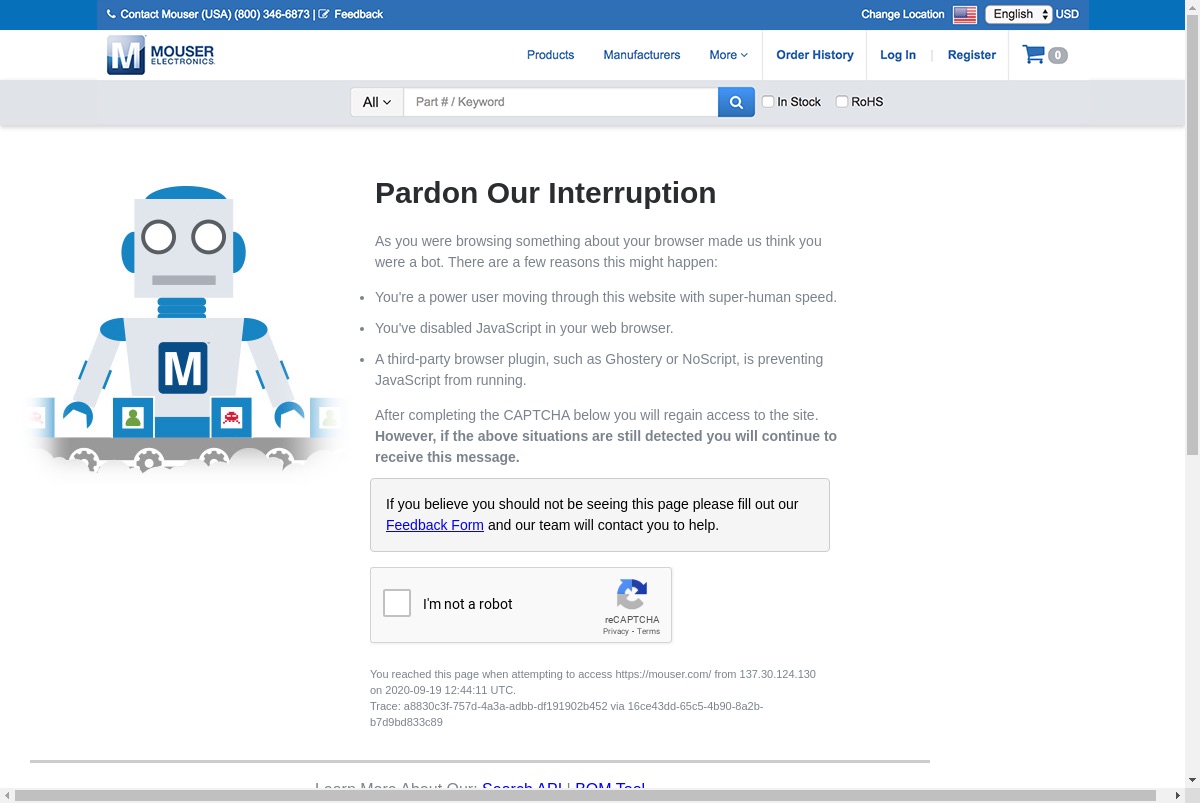Viewport: 1200px width, 803px height.
Task: Focus the Part # / Keyword search field
Action: 561,102
